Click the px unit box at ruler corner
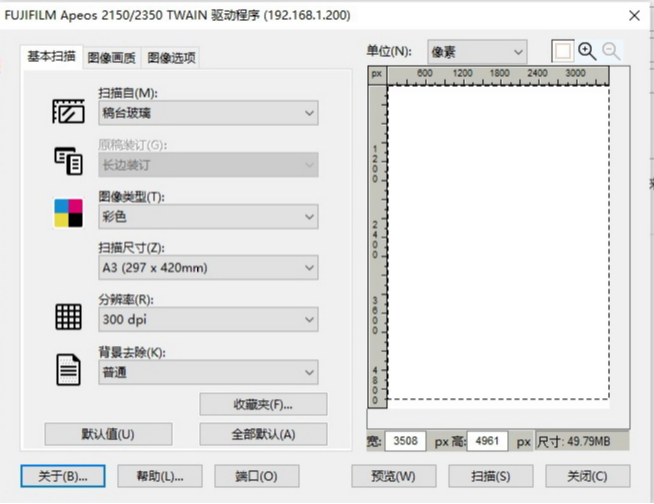 click(x=377, y=76)
